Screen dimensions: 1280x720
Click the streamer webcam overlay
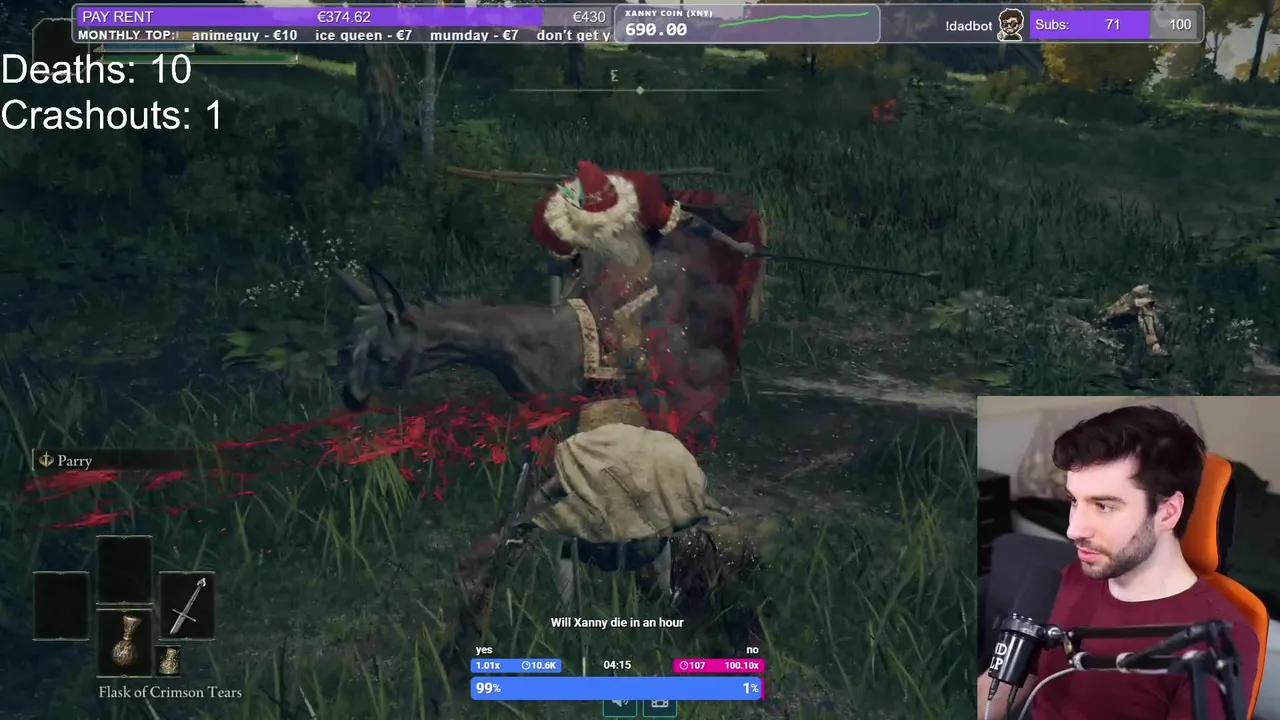pos(1128,558)
